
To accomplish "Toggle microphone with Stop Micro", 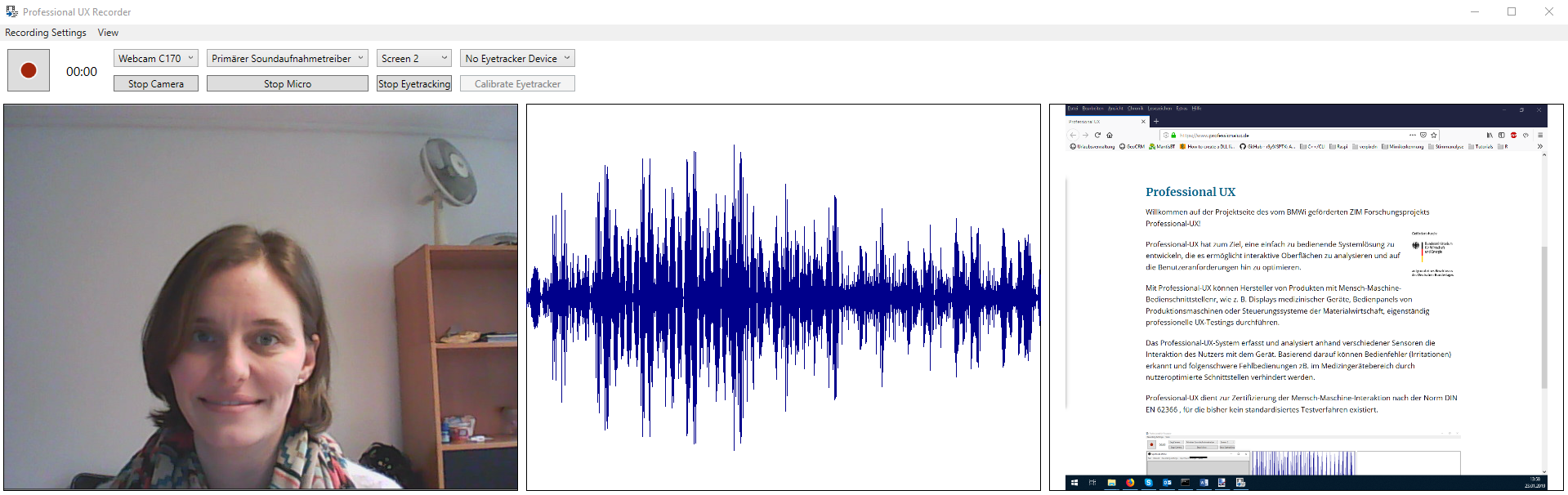I will click(287, 84).
